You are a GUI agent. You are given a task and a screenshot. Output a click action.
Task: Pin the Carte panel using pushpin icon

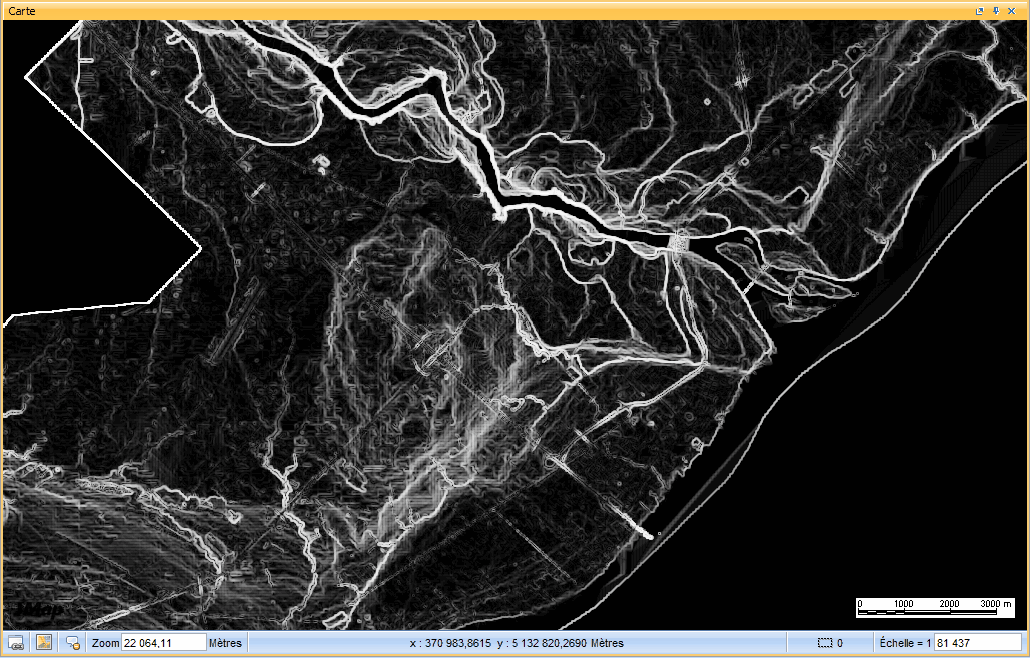coord(996,10)
